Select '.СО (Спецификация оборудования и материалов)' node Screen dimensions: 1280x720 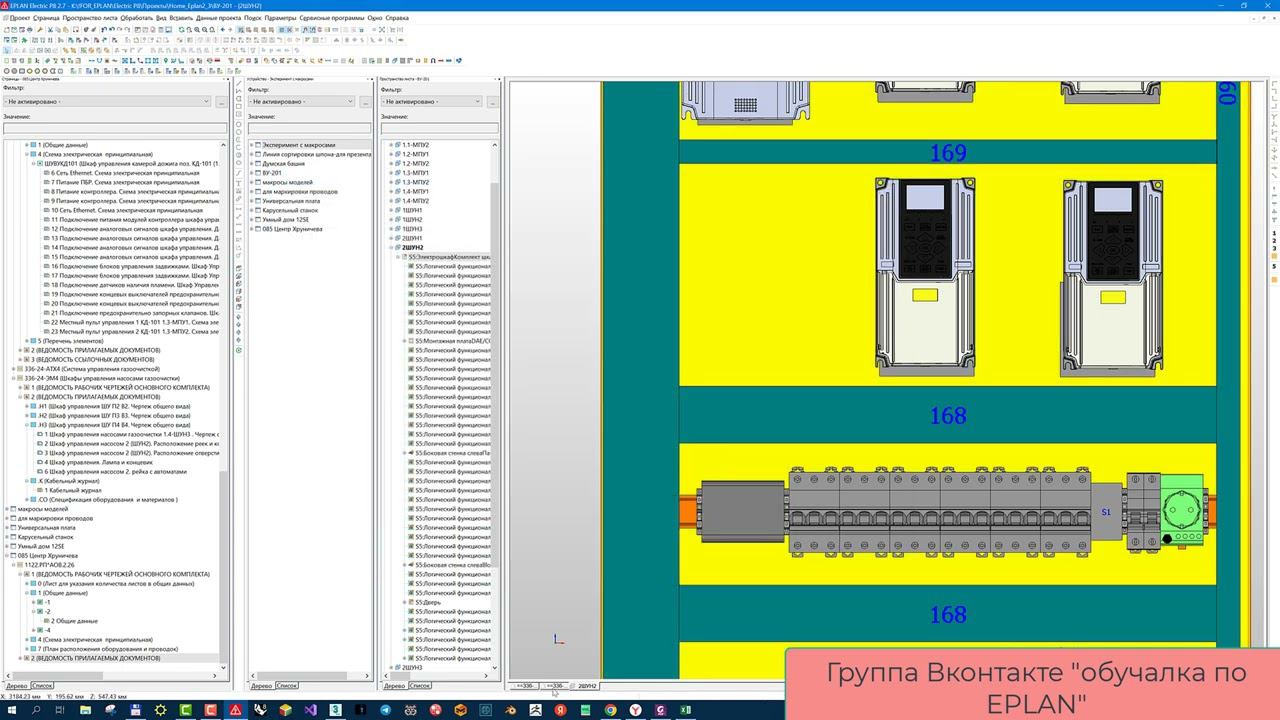108,500
